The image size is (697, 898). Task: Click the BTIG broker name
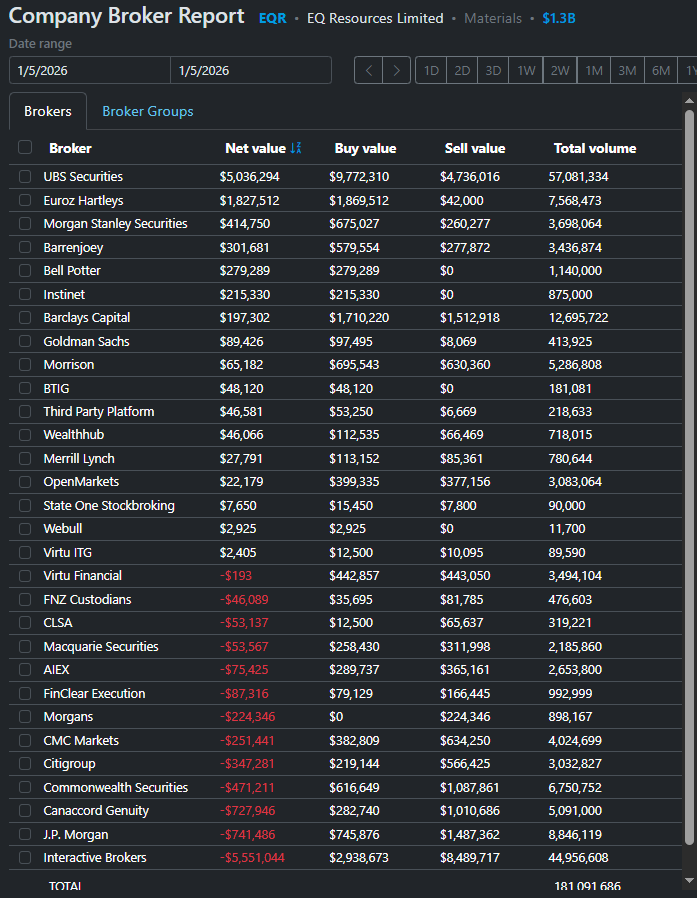[x=56, y=388]
